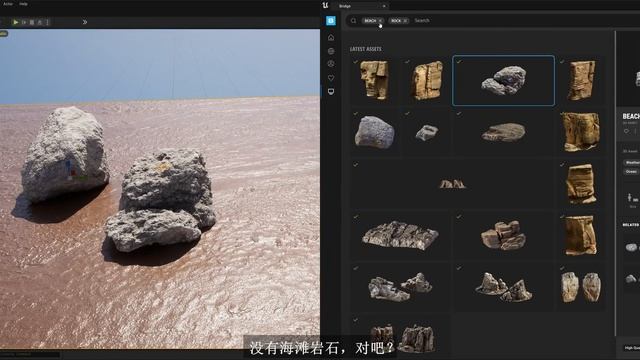640x360 pixels.
Task: Click the frame advance button beside Play
Action: point(24,22)
